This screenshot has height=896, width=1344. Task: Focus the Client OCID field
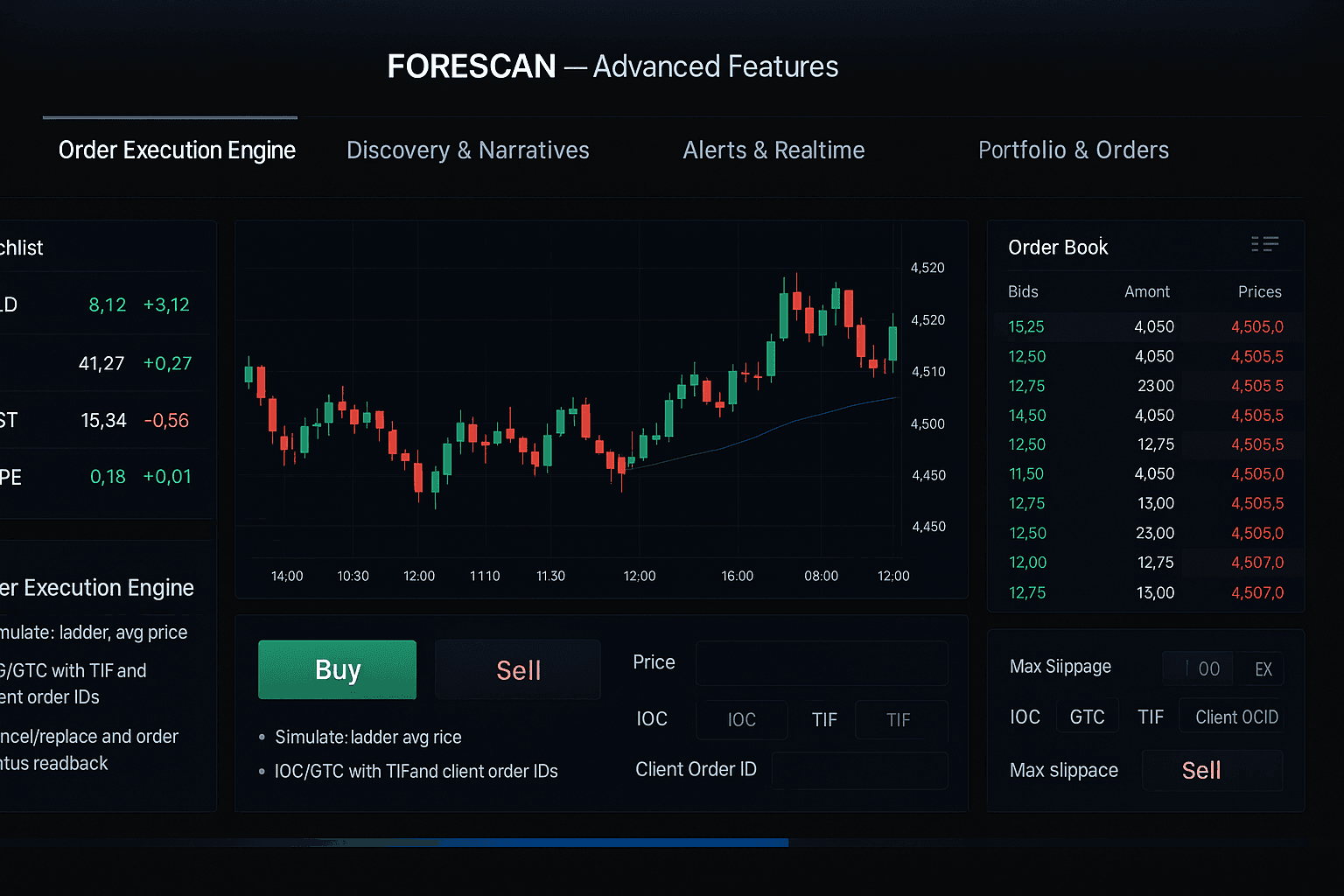(x=1231, y=717)
